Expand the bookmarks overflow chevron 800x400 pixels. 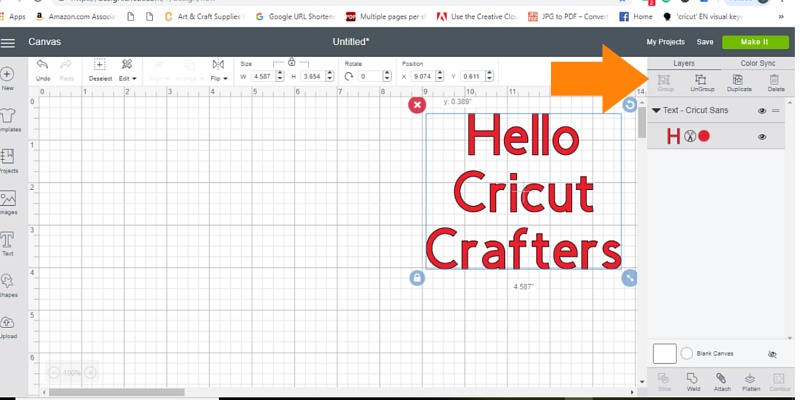[781, 16]
